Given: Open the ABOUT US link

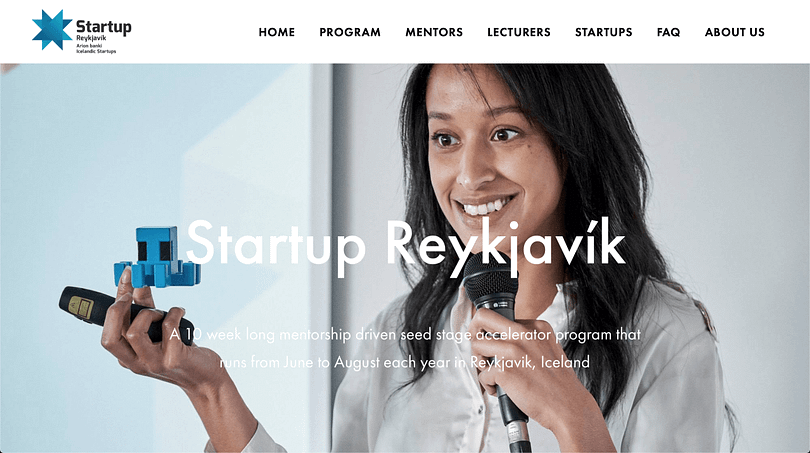Looking at the screenshot, I should (x=735, y=32).
